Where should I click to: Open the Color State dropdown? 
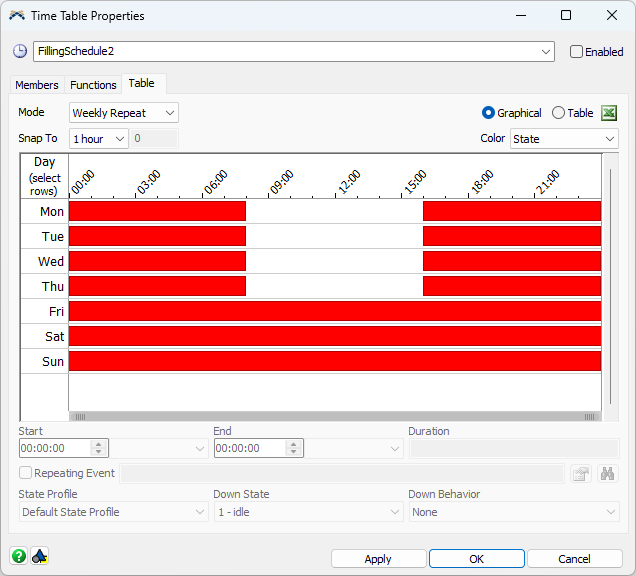click(x=564, y=139)
